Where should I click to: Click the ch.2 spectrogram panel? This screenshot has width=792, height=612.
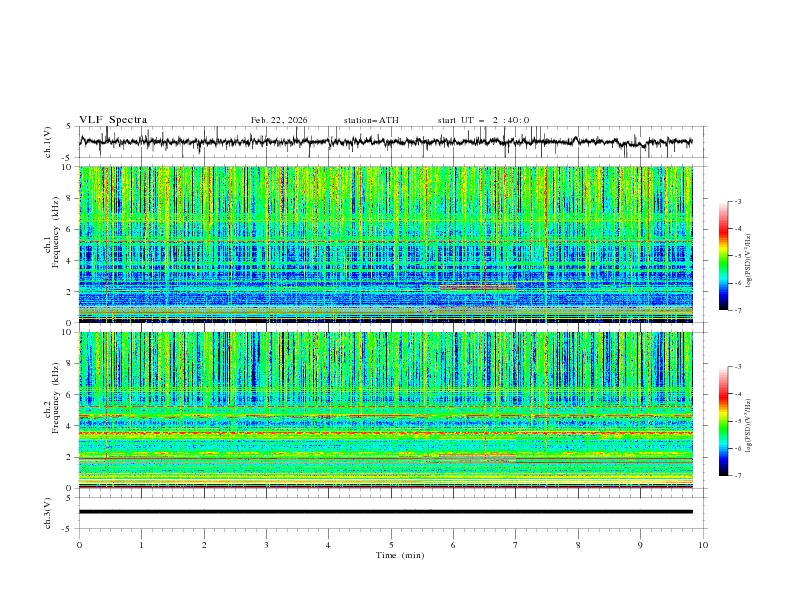pos(385,410)
